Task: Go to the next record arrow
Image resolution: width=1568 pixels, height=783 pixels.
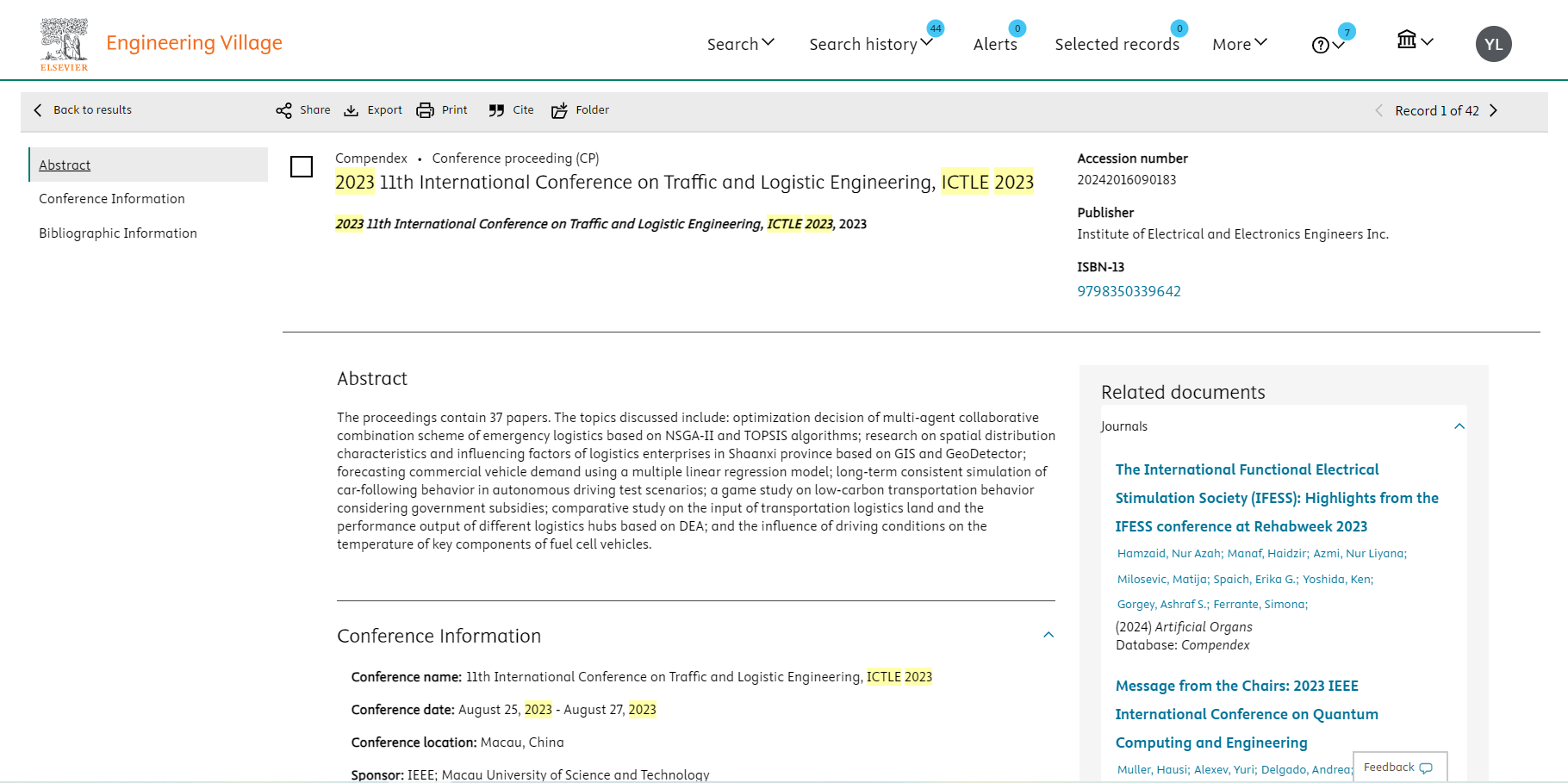Action: (1493, 110)
